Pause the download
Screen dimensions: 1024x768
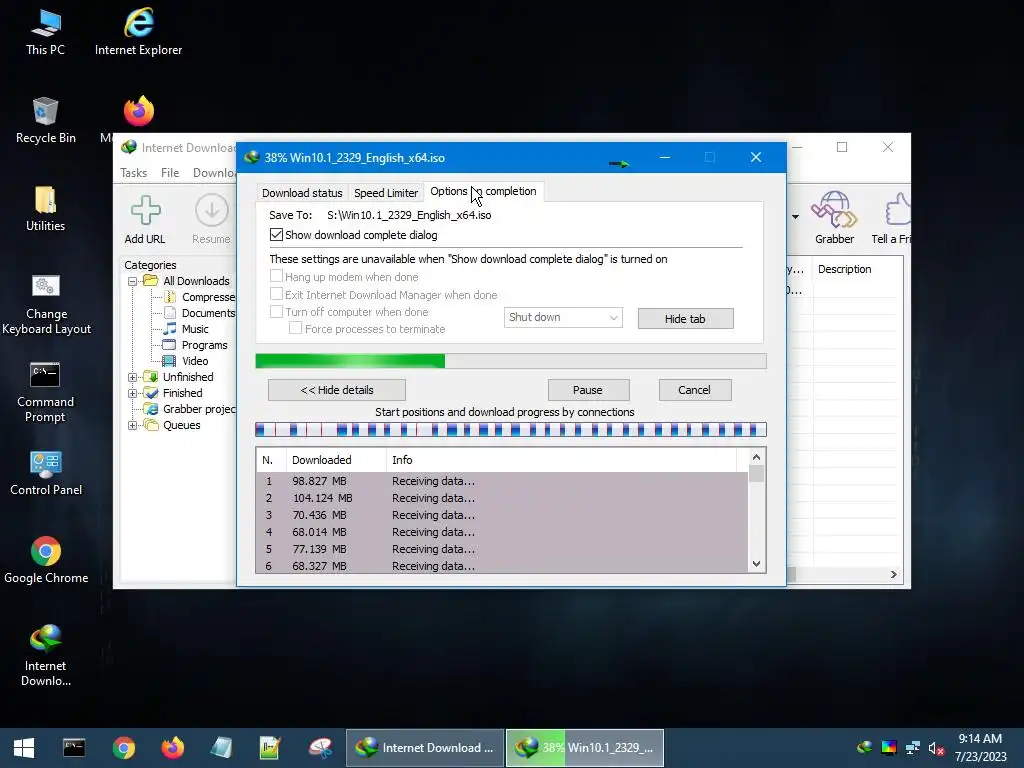click(588, 390)
